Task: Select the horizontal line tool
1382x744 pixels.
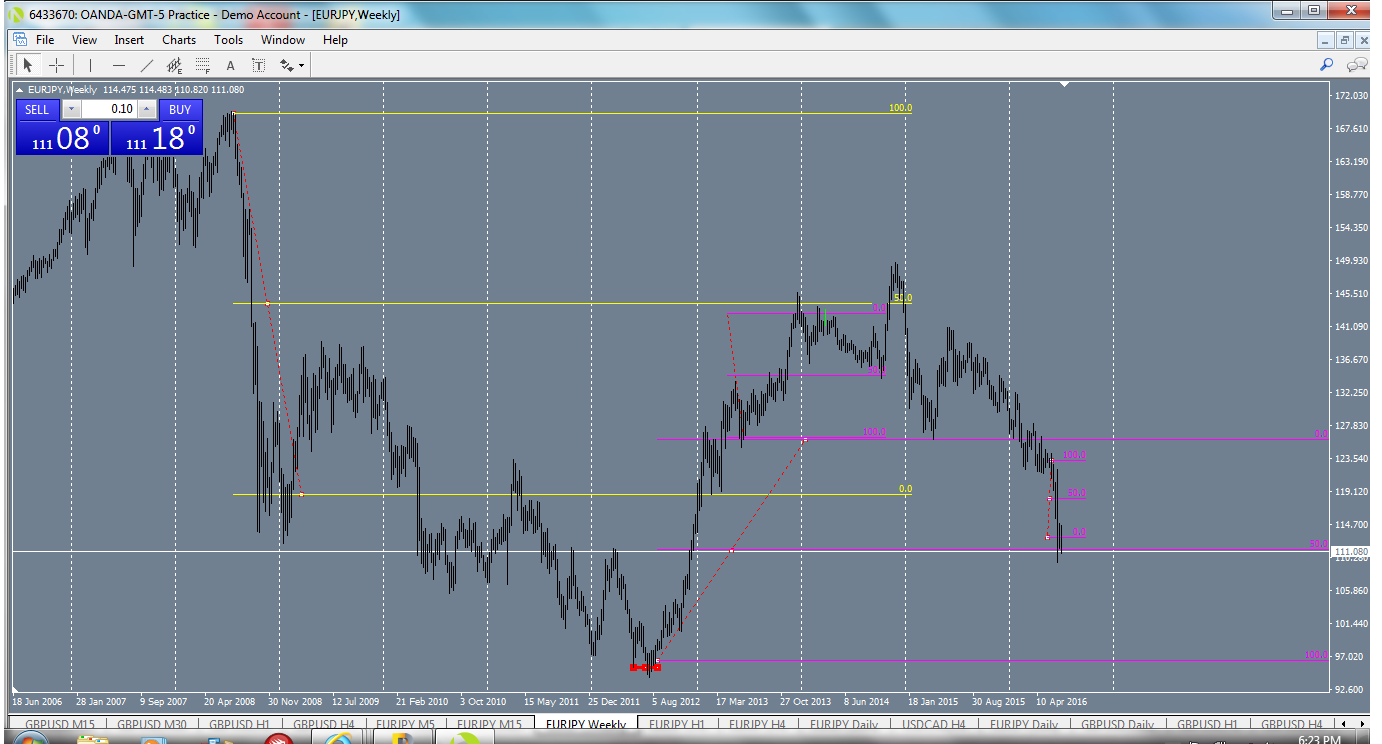Action: 118,65
